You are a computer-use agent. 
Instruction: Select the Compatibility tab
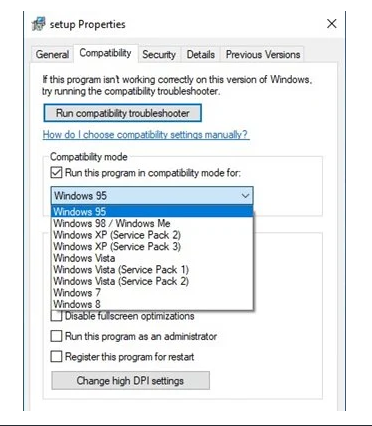[x=105, y=53]
